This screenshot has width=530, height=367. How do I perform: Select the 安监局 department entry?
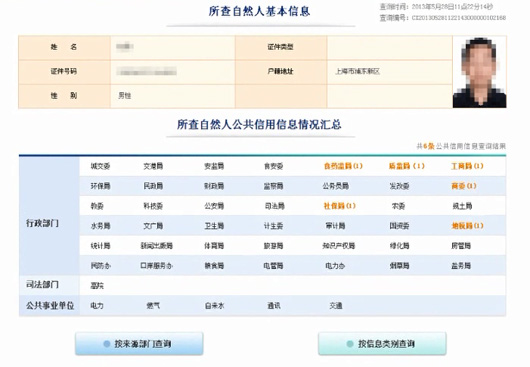214,166
